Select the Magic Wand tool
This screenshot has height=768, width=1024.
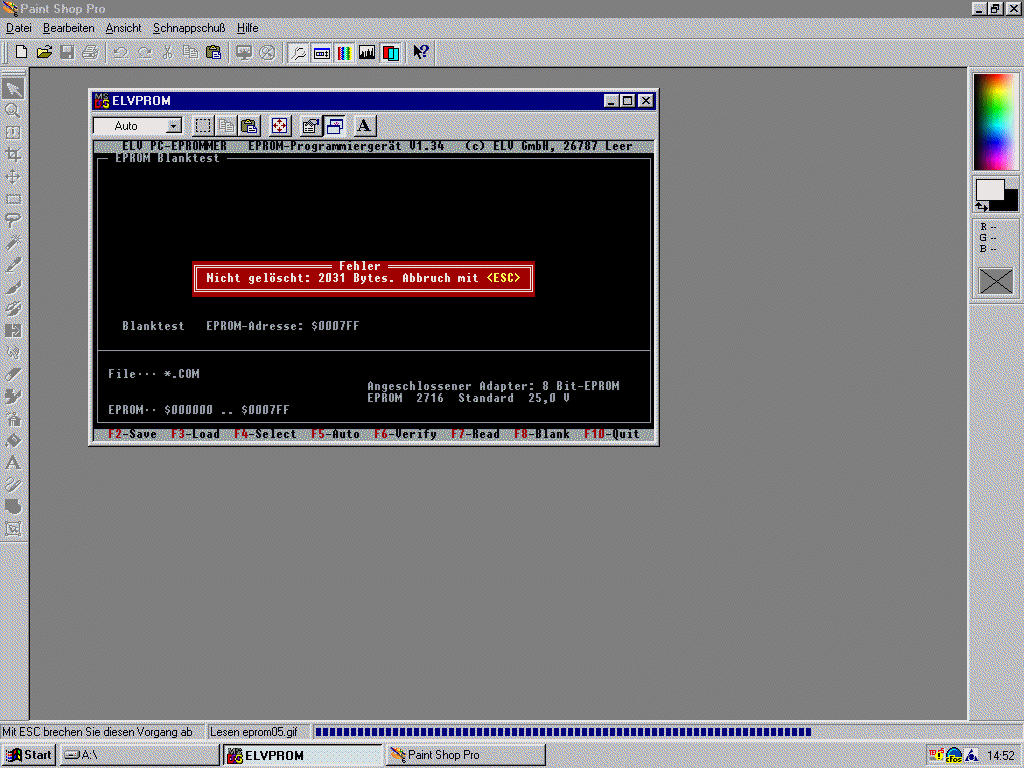[x=13, y=243]
